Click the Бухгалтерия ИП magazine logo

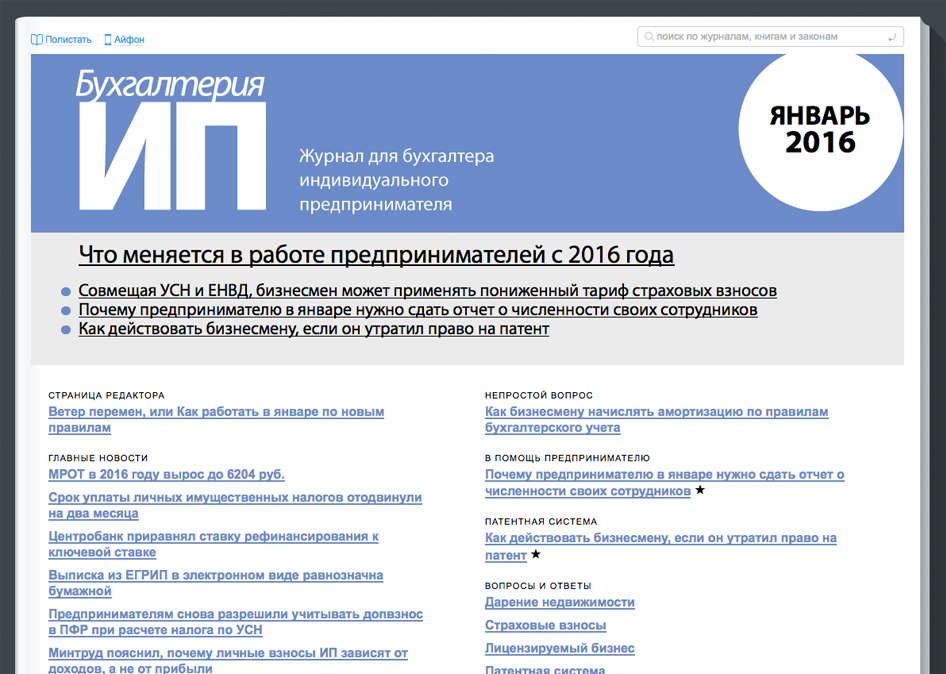pos(171,141)
